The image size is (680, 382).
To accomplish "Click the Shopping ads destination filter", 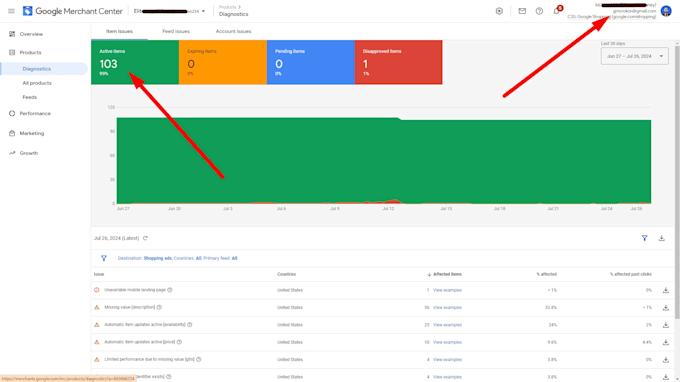I will pos(157,258).
